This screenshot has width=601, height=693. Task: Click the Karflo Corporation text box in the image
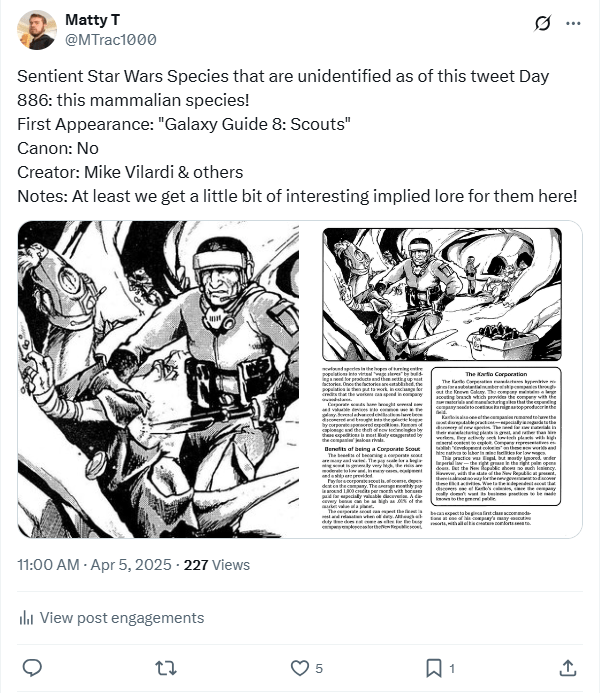point(496,436)
